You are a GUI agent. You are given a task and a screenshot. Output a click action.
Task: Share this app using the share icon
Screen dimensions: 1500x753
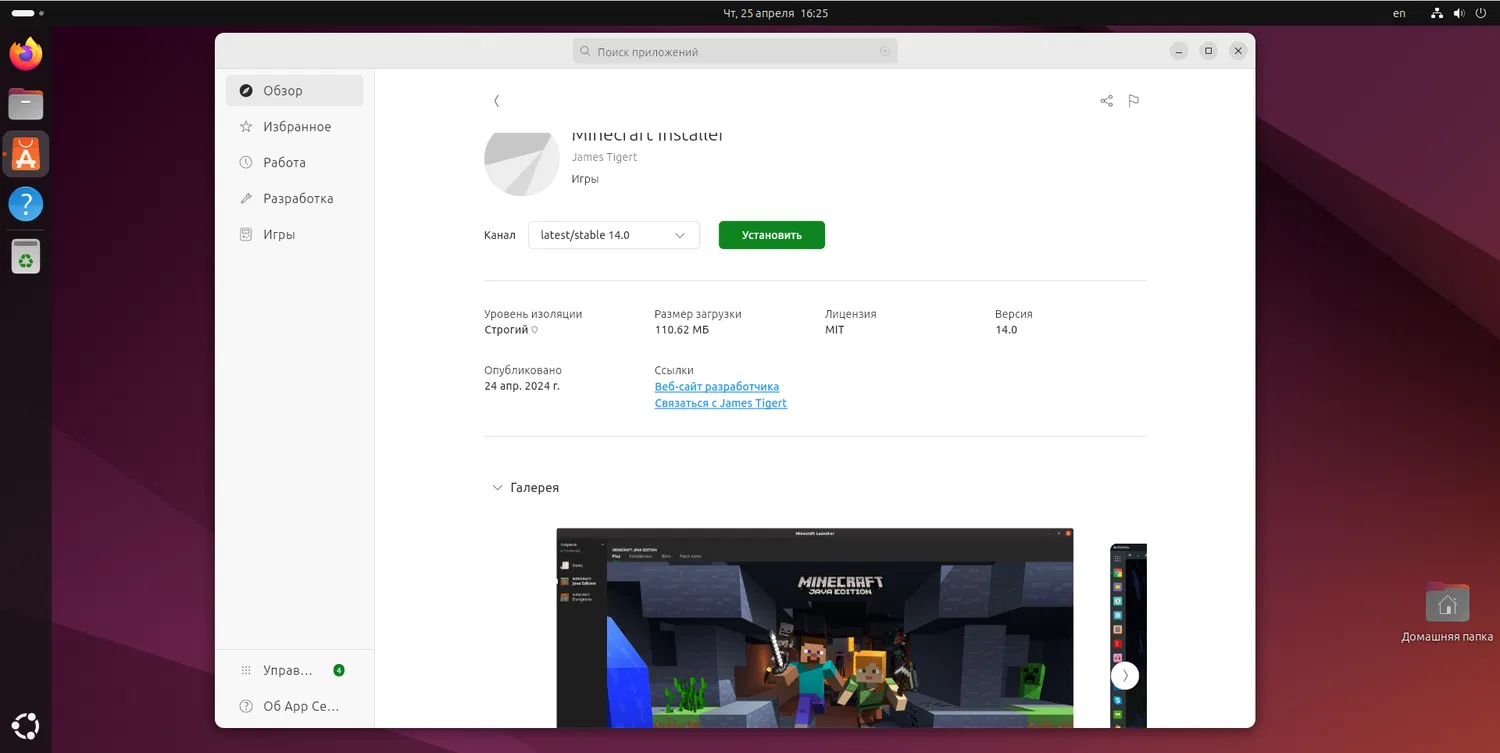point(1106,101)
